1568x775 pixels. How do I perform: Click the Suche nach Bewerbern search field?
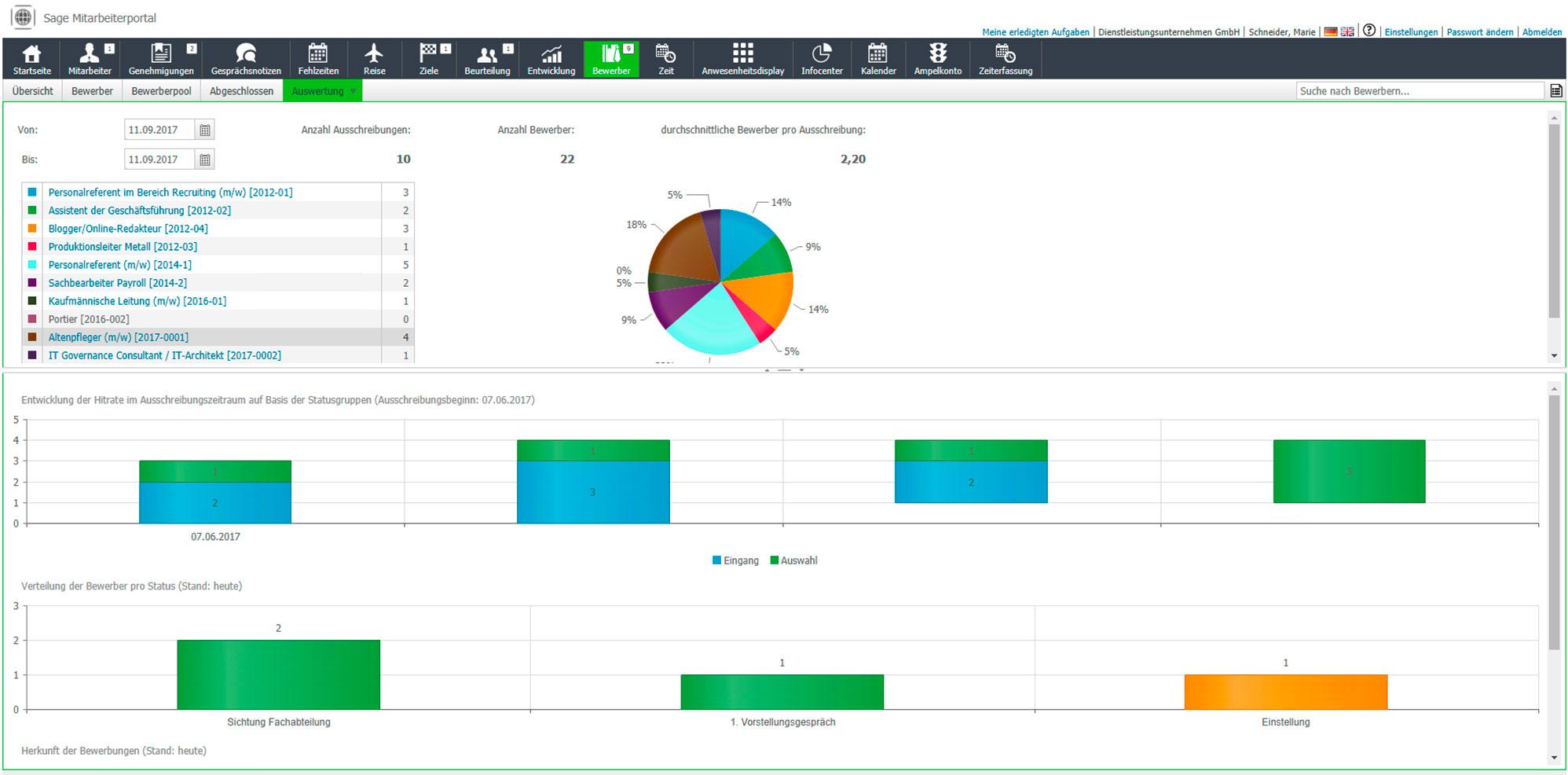pos(1420,91)
